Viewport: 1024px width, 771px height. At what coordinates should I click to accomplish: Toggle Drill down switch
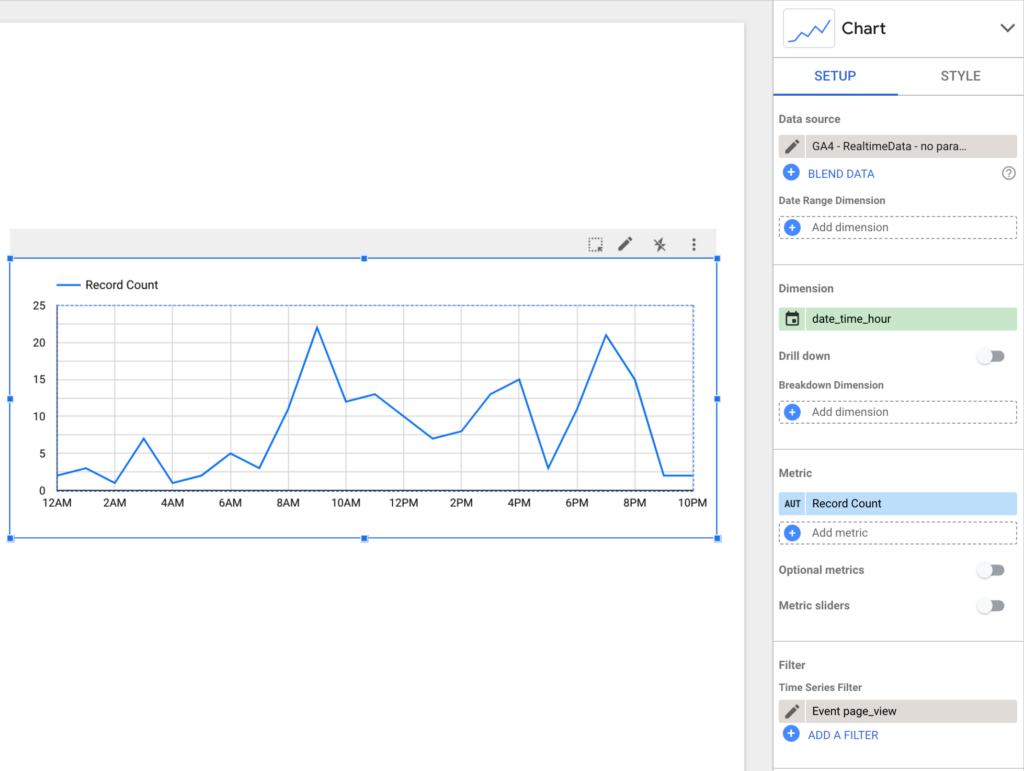coord(991,356)
